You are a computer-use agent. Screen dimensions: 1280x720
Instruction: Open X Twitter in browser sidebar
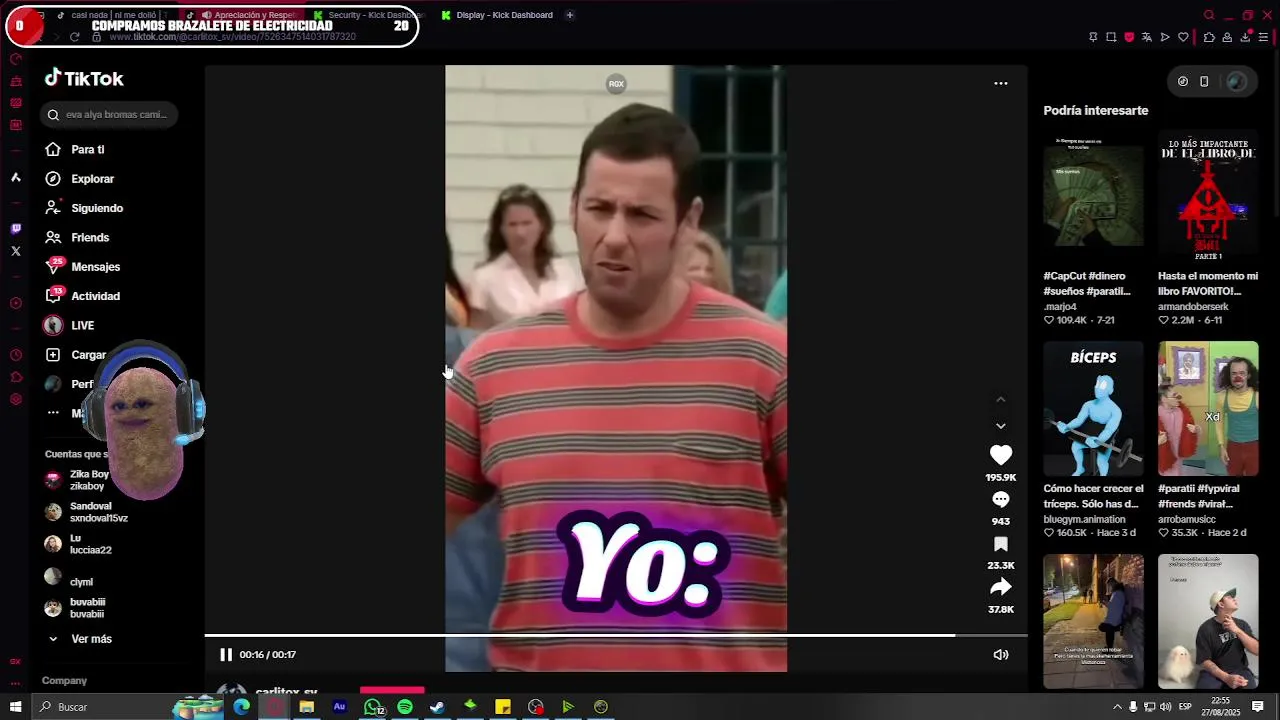point(15,251)
